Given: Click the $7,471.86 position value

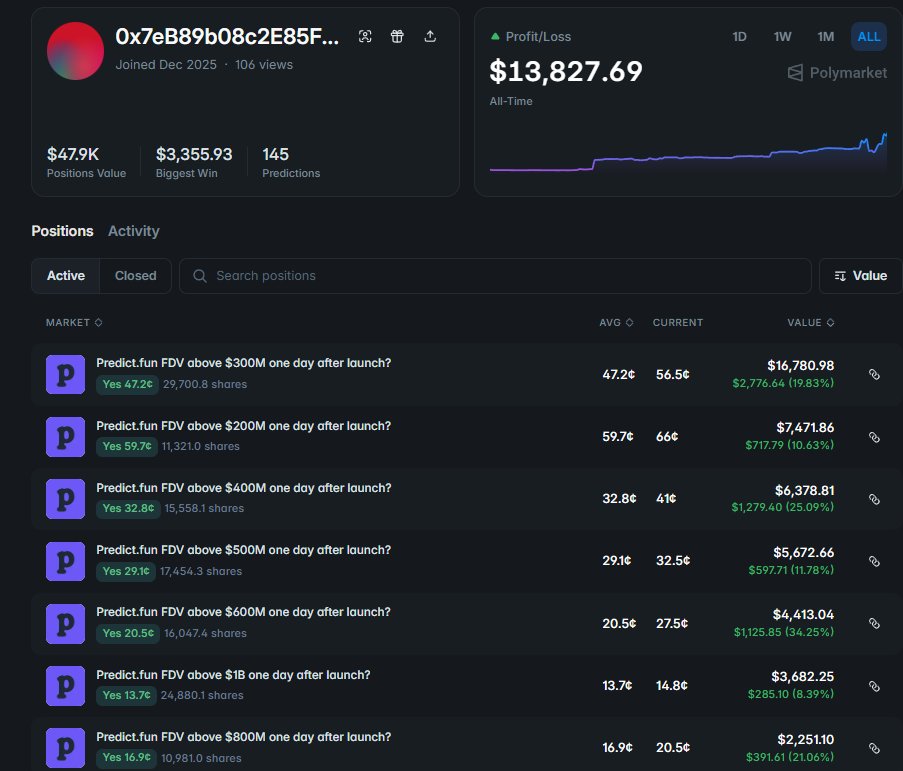Looking at the screenshot, I should click(x=805, y=427).
